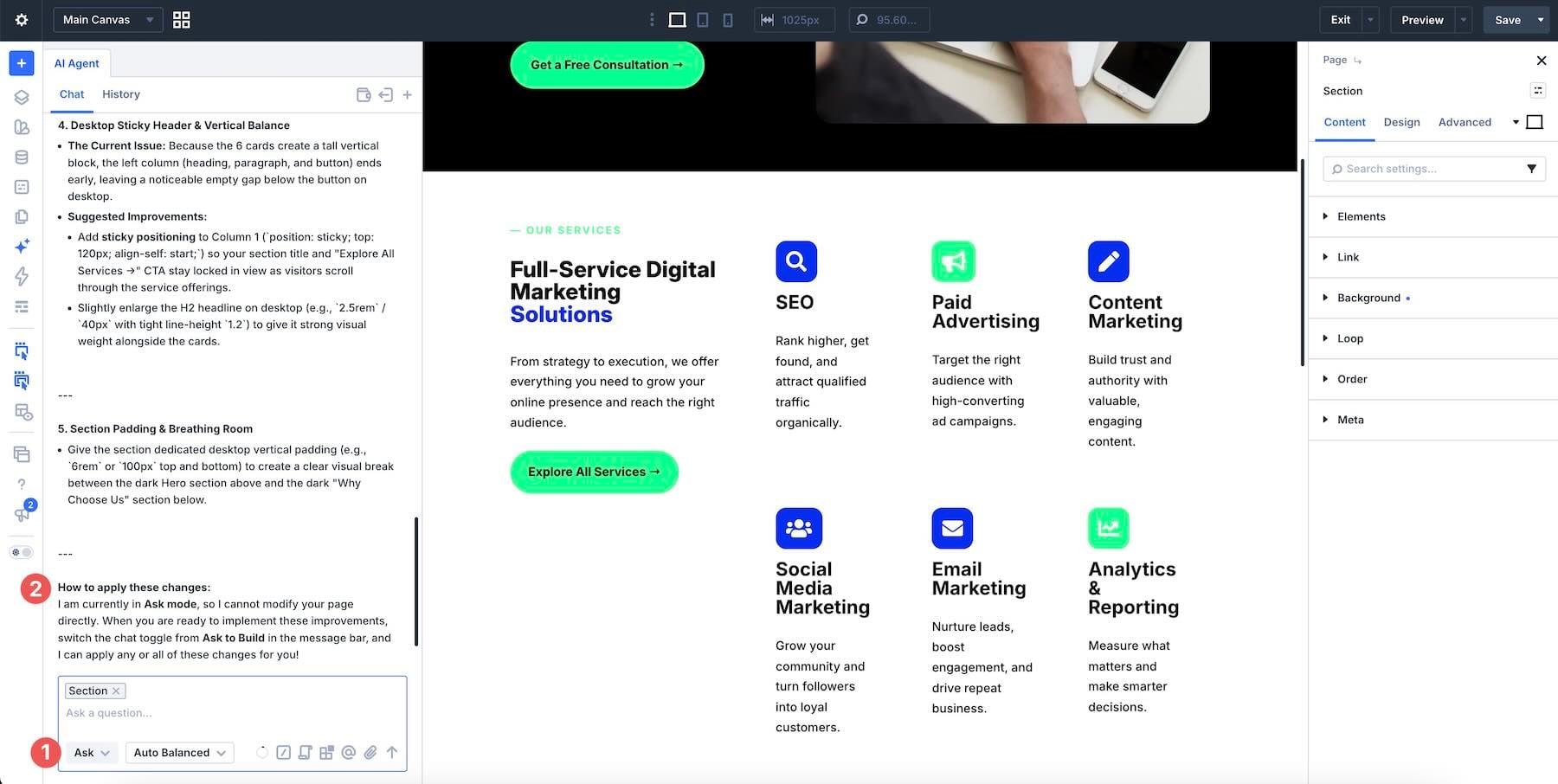The width and height of the screenshot is (1558, 784).
Task: Click the blue add element plus button
Action: 22,63
